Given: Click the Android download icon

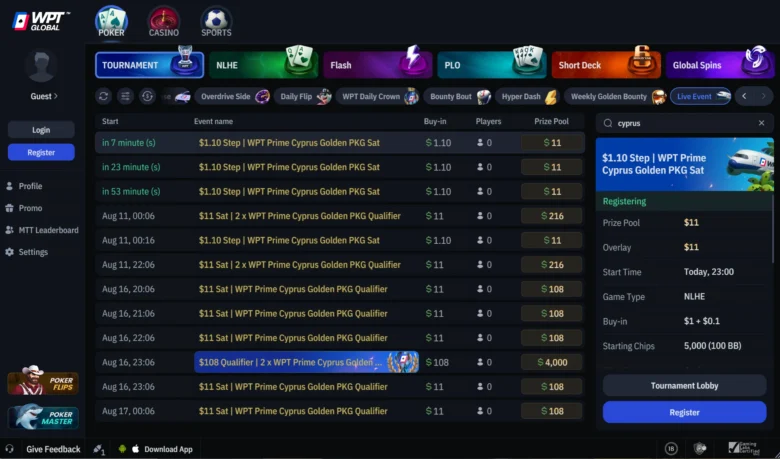Looking at the screenshot, I should 122,449.
